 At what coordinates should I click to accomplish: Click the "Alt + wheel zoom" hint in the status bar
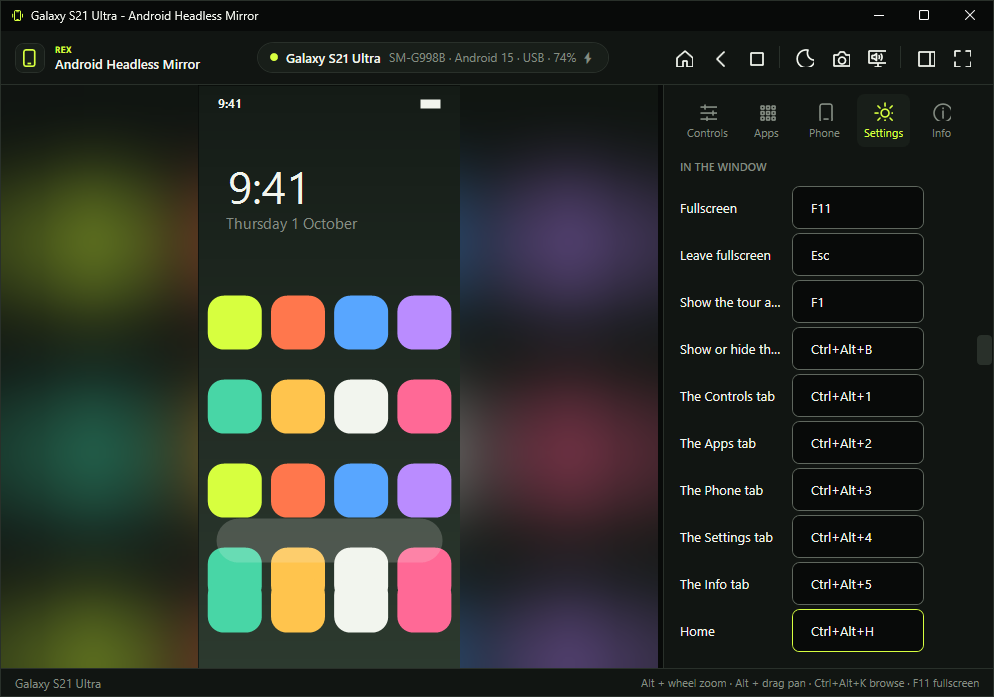(x=683, y=683)
